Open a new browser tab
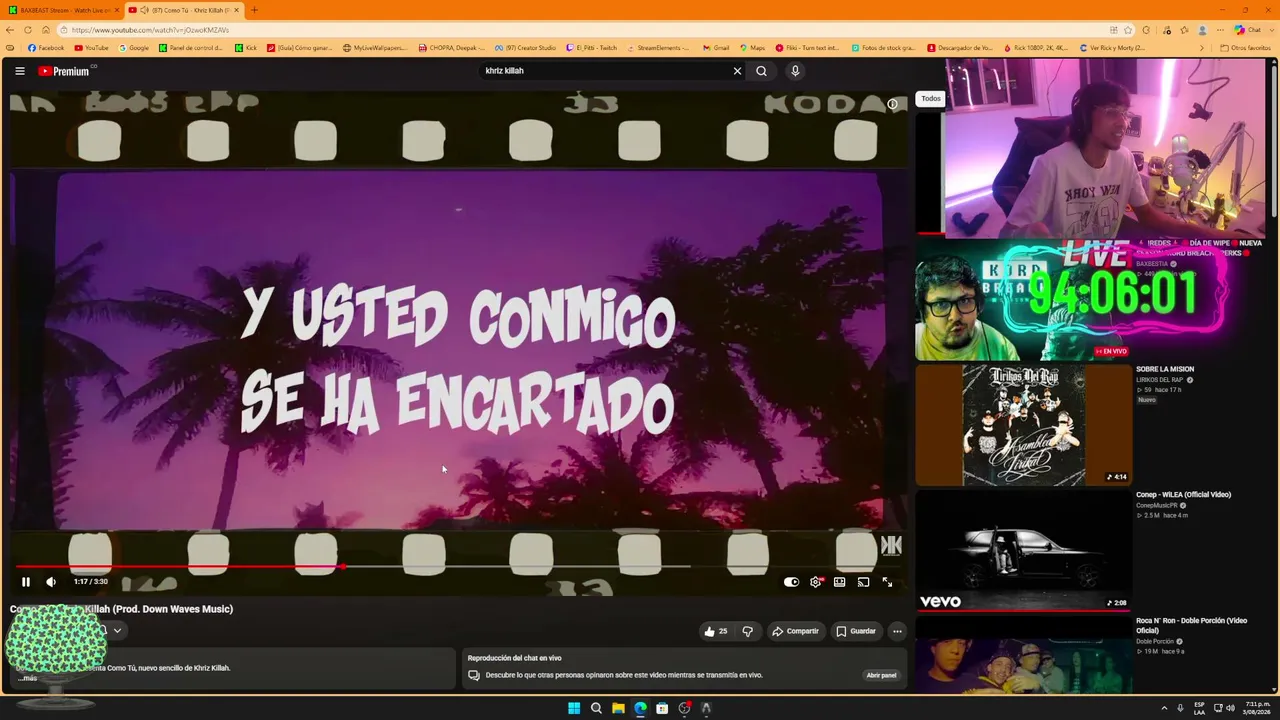This screenshot has width=1280, height=720. (x=254, y=10)
